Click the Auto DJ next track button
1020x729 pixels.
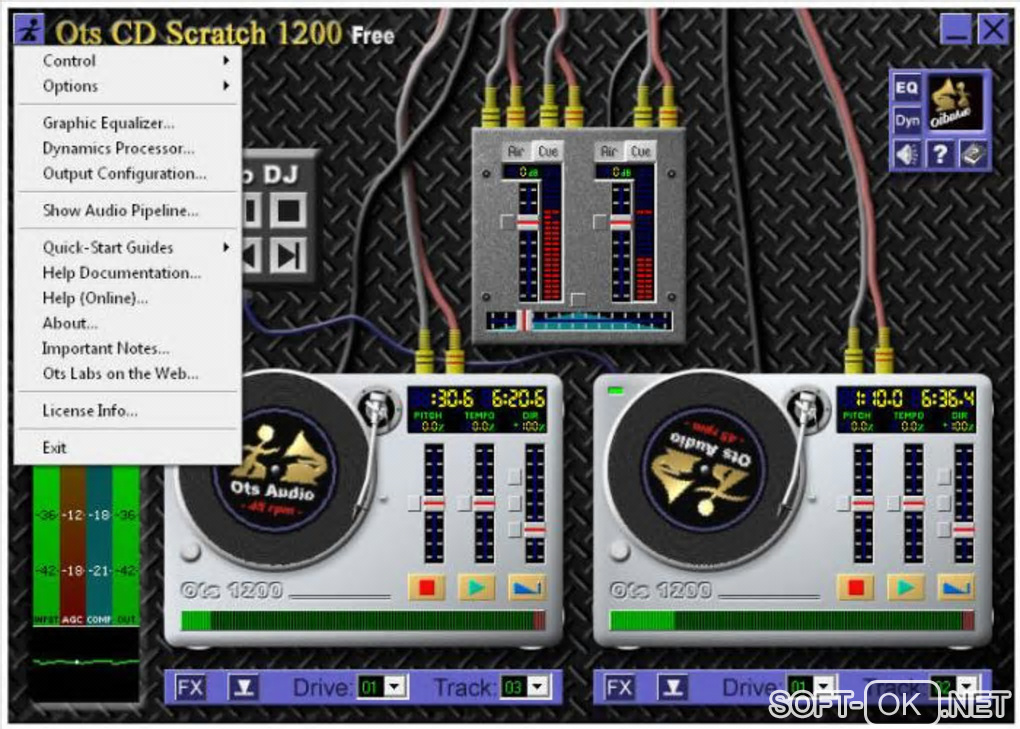click(x=288, y=255)
